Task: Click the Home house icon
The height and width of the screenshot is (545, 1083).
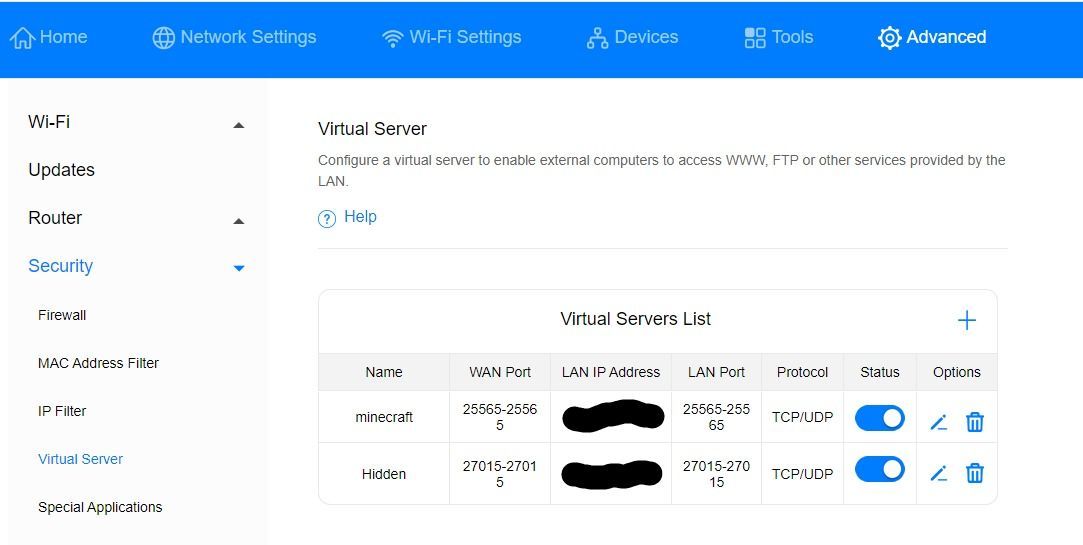Action: tap(22, 38)
